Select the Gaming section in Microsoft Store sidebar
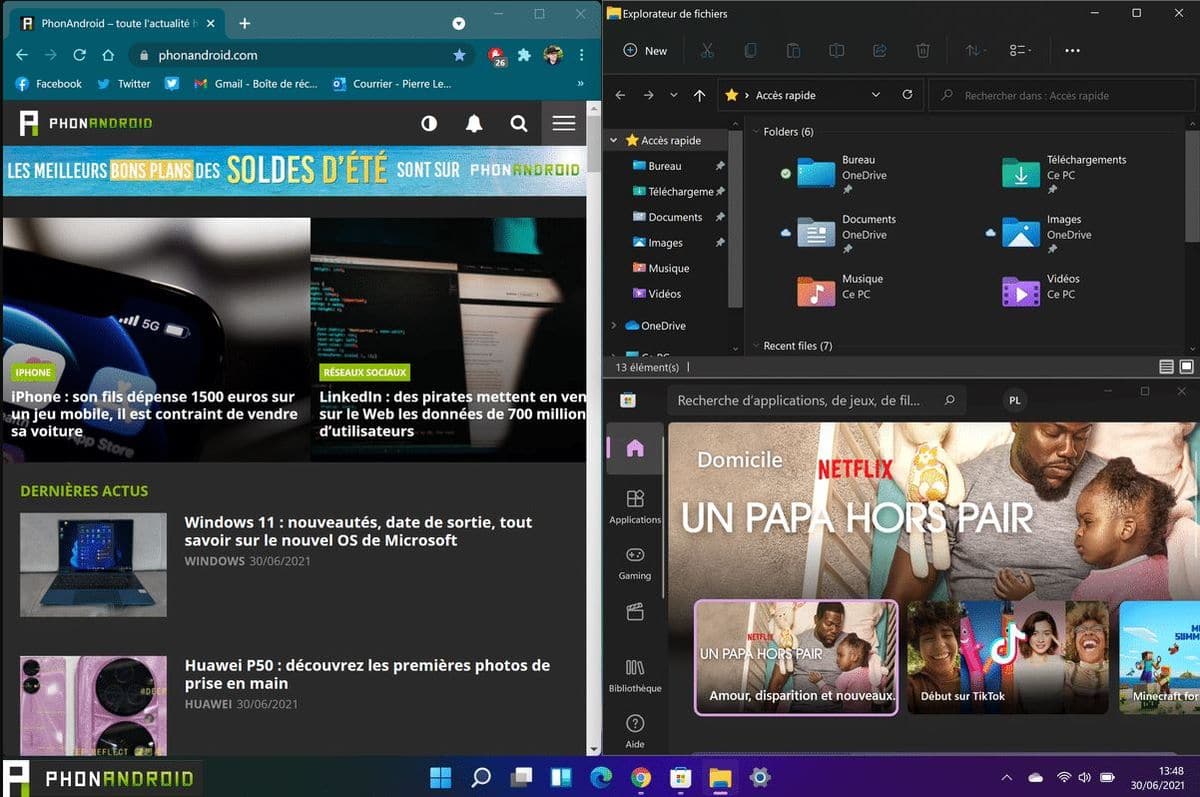This screenshot has height=797, width=1200. [x=635, y=560]
